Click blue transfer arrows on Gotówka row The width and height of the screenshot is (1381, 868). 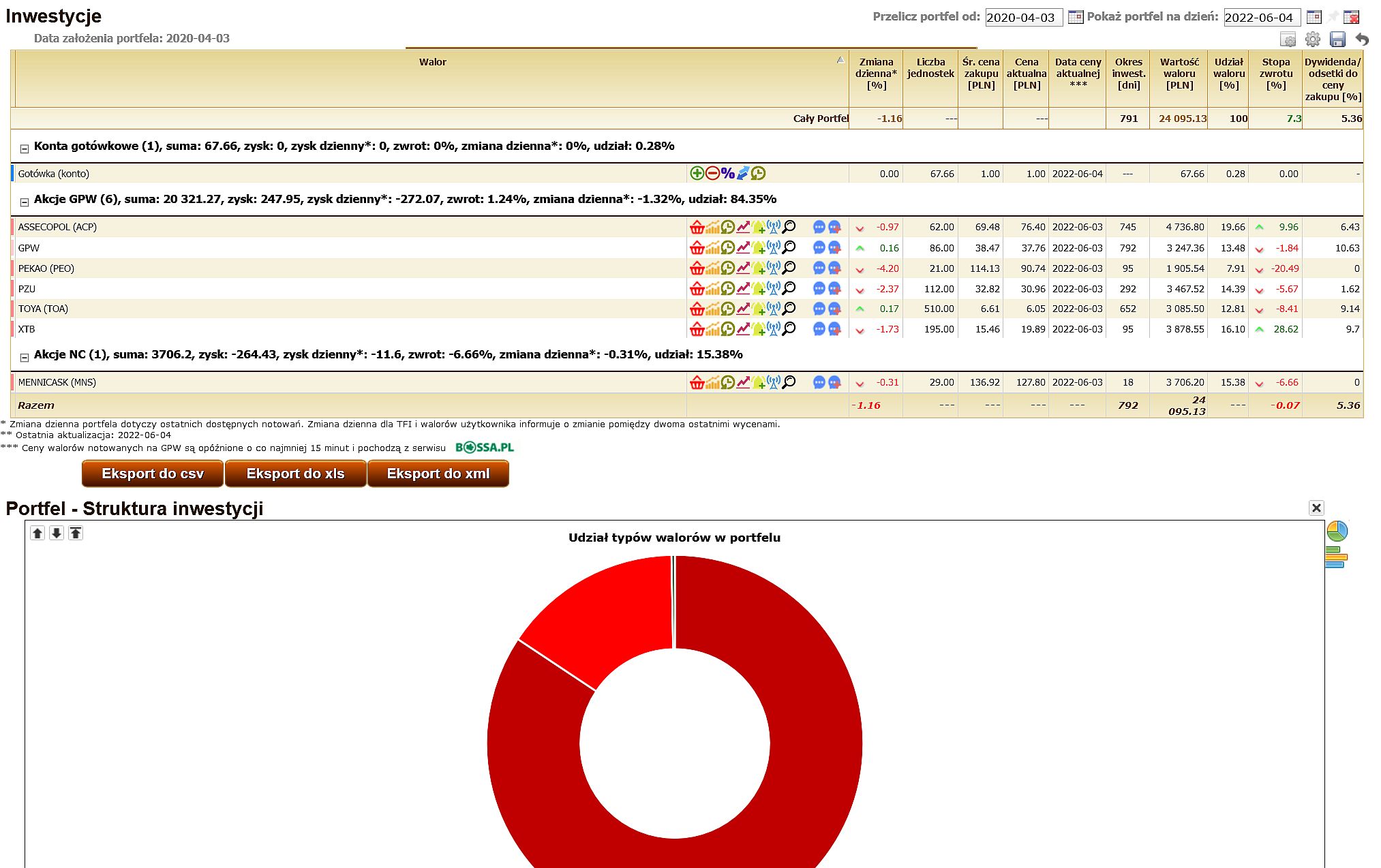743,173
